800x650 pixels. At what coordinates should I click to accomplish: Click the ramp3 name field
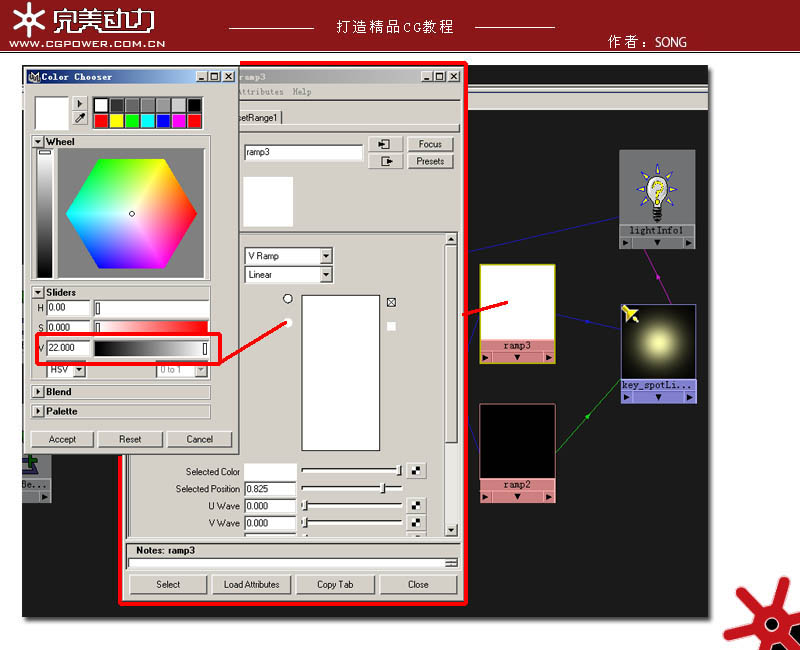tap(304, 152)
